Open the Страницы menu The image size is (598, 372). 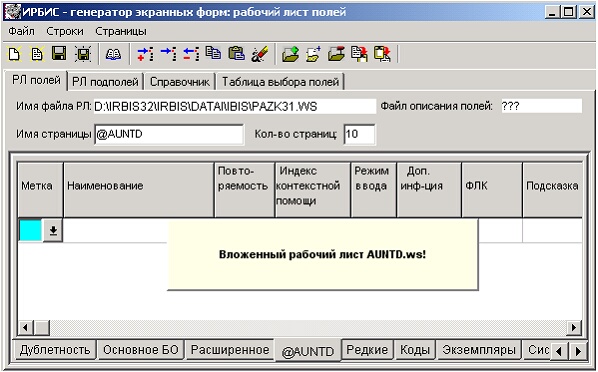pyautogui.click(x=121, y=31)
